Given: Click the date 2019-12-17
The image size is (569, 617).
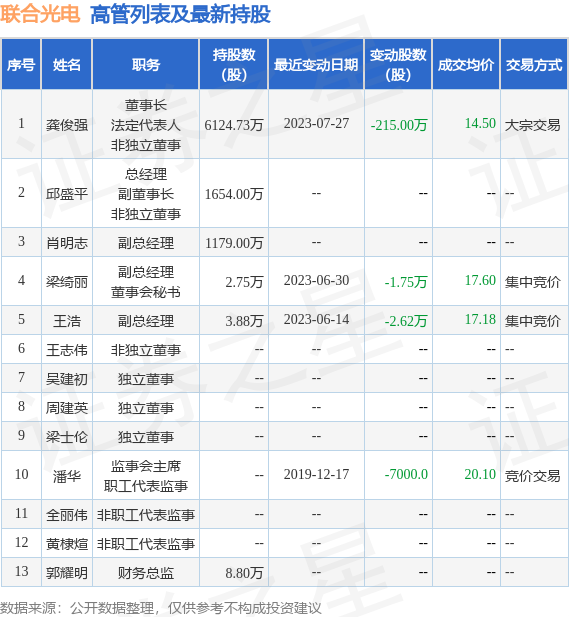Looking at the screenshot, I should coord(316,474).
